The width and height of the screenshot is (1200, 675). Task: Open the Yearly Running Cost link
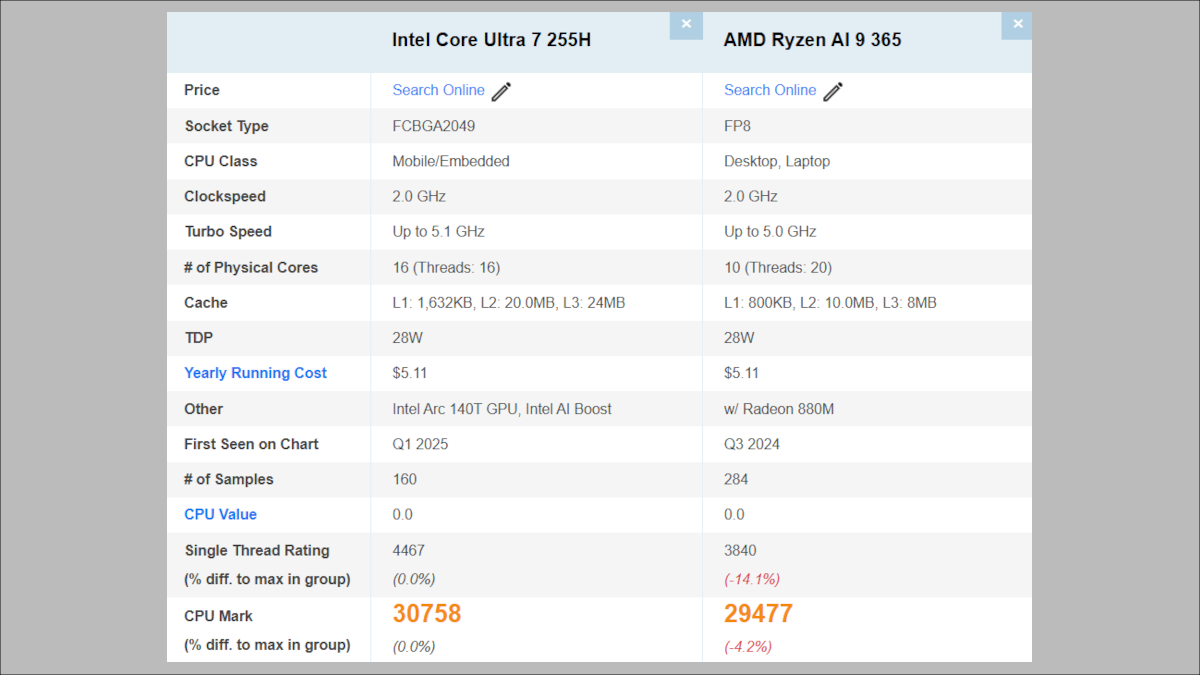[x=255, y=373]
